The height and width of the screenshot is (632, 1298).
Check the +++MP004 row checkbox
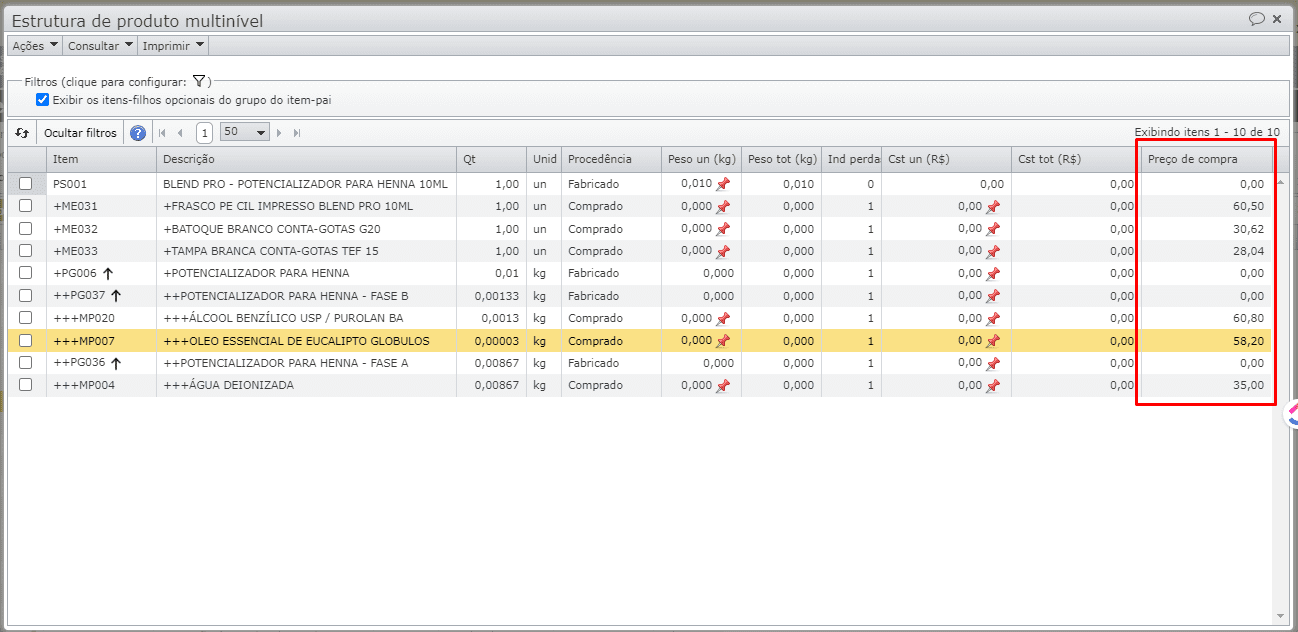pos(25,384)
